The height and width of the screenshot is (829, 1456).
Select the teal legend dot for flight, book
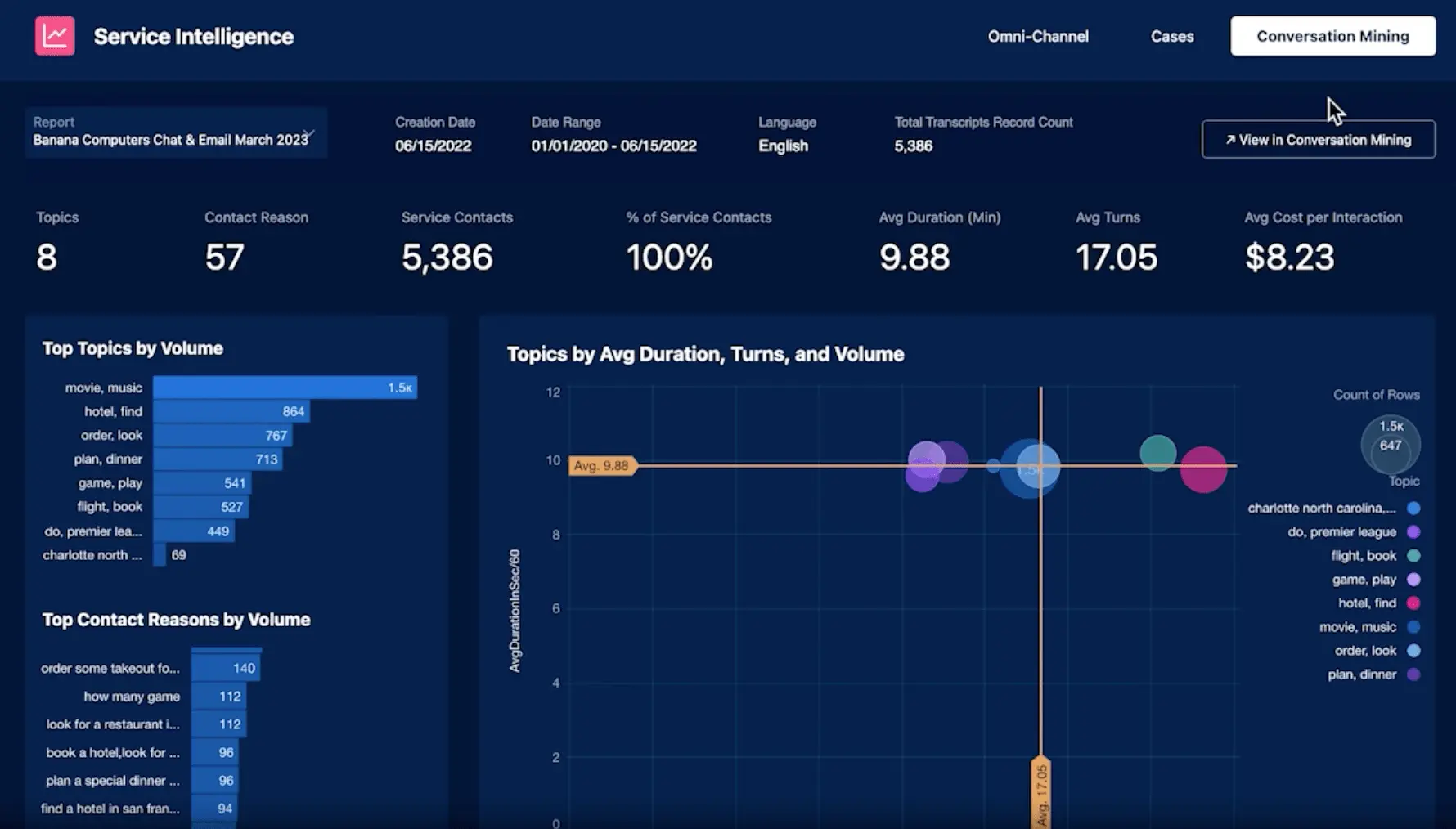(x=1413, y=555)
